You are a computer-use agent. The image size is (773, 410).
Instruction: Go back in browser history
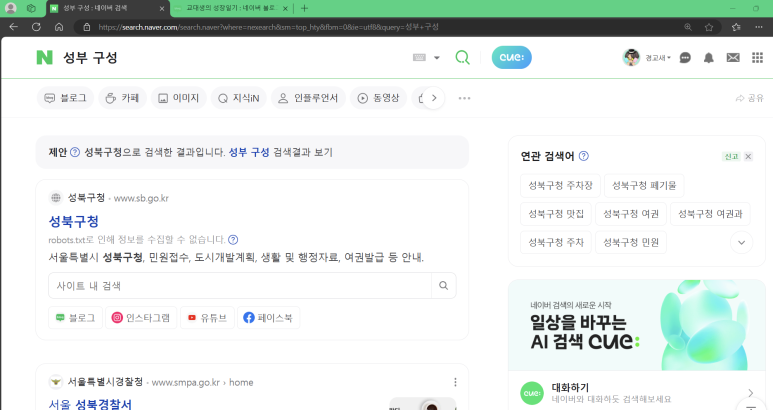pos(14,27)
